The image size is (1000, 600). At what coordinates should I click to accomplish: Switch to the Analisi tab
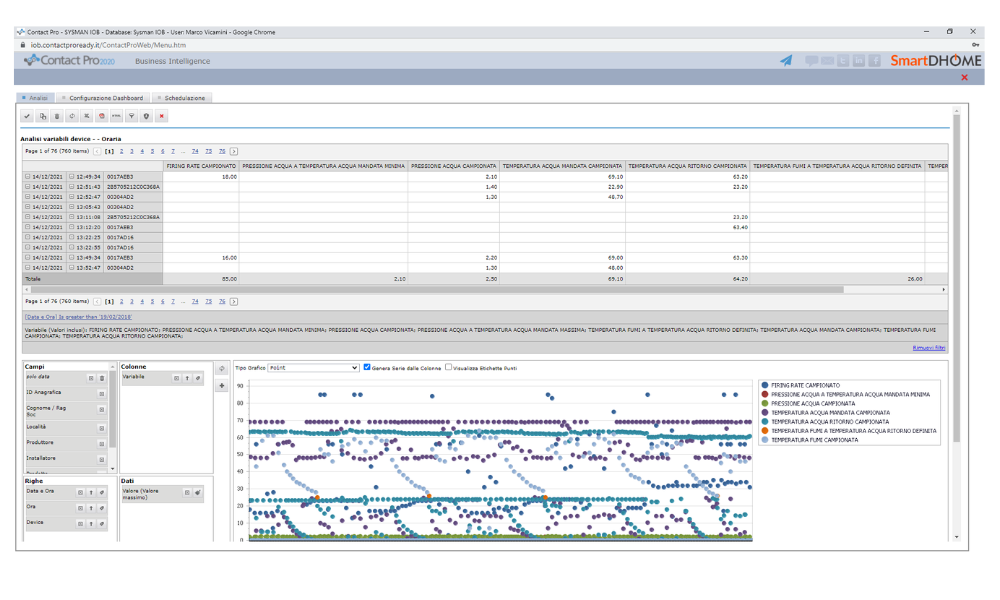tap(36, 98)
